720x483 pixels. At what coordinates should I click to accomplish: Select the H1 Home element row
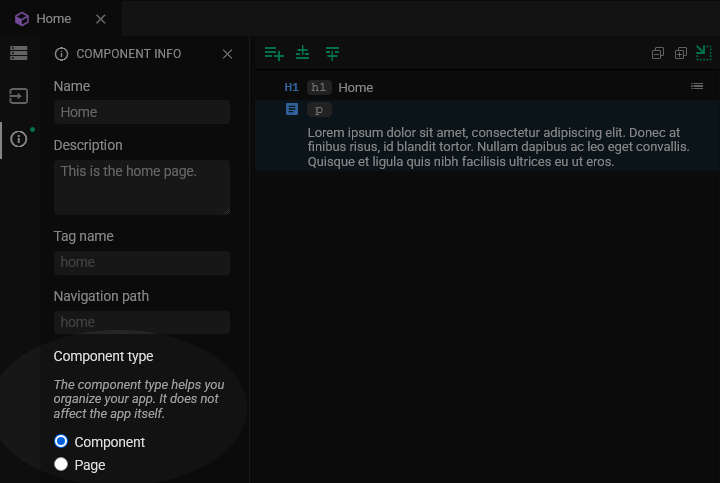pyautogui.click(x=487, y=87)
